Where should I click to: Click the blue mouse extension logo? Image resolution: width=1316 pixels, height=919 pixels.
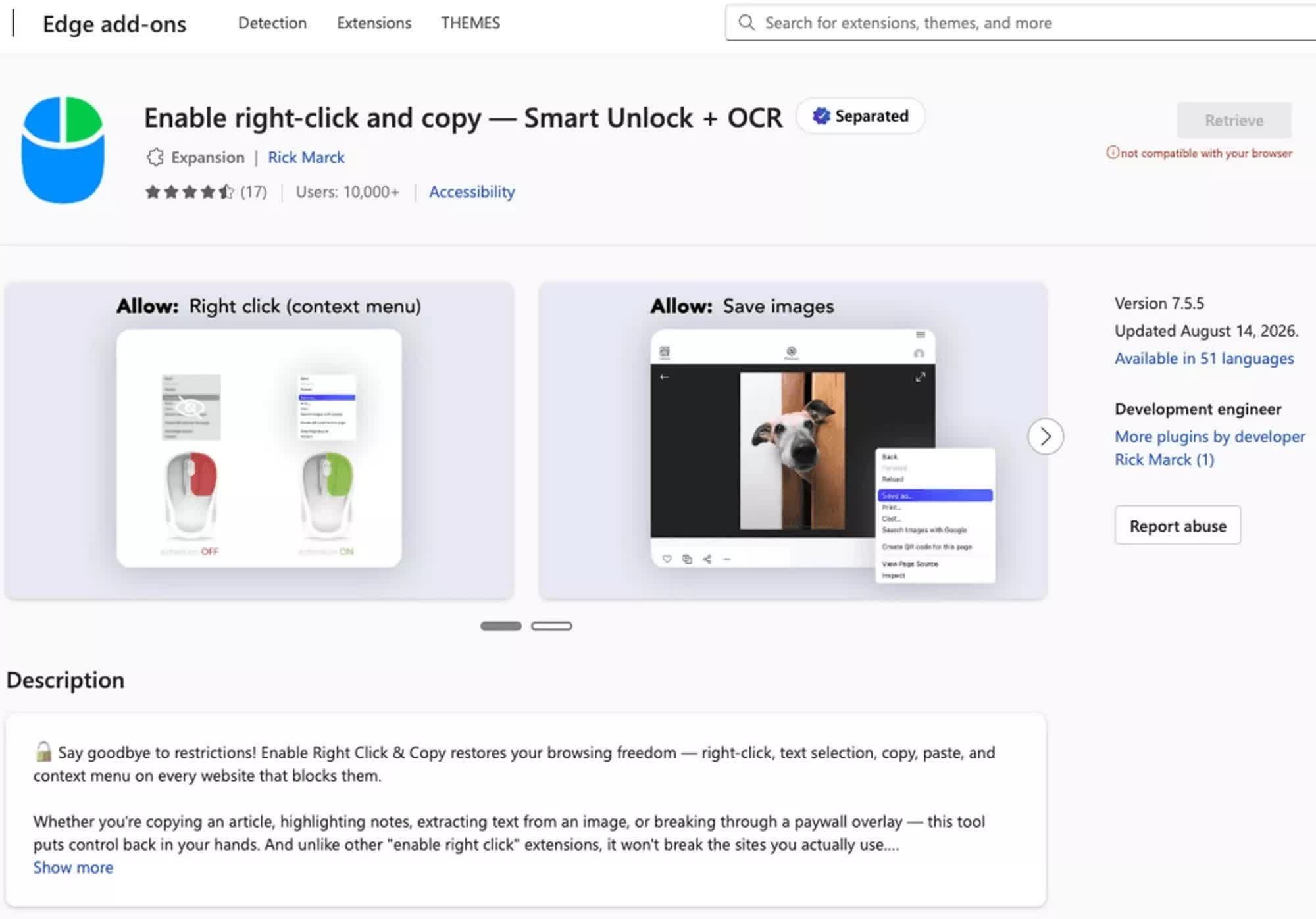coord(63,150)
